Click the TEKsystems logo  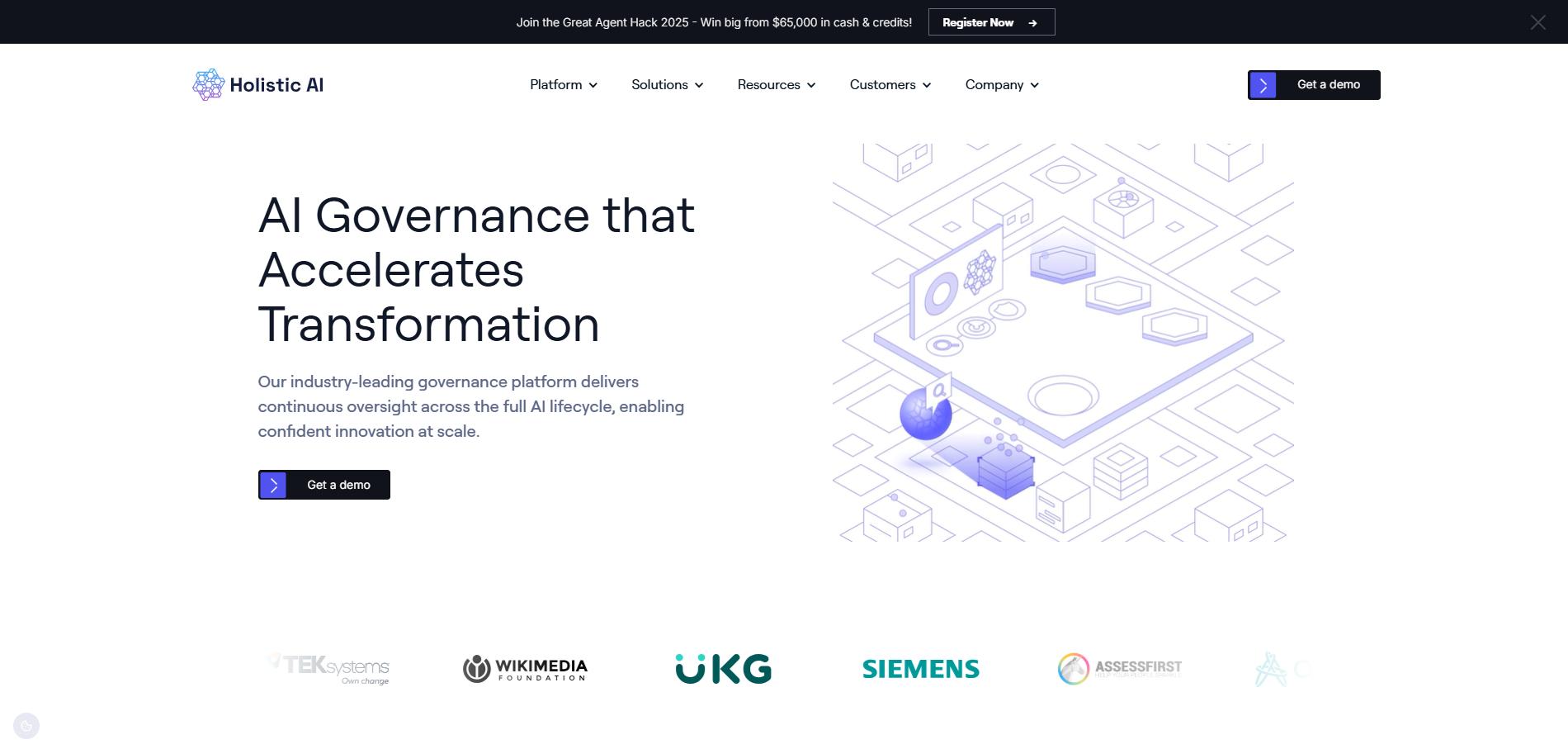[x=328, y=669]
